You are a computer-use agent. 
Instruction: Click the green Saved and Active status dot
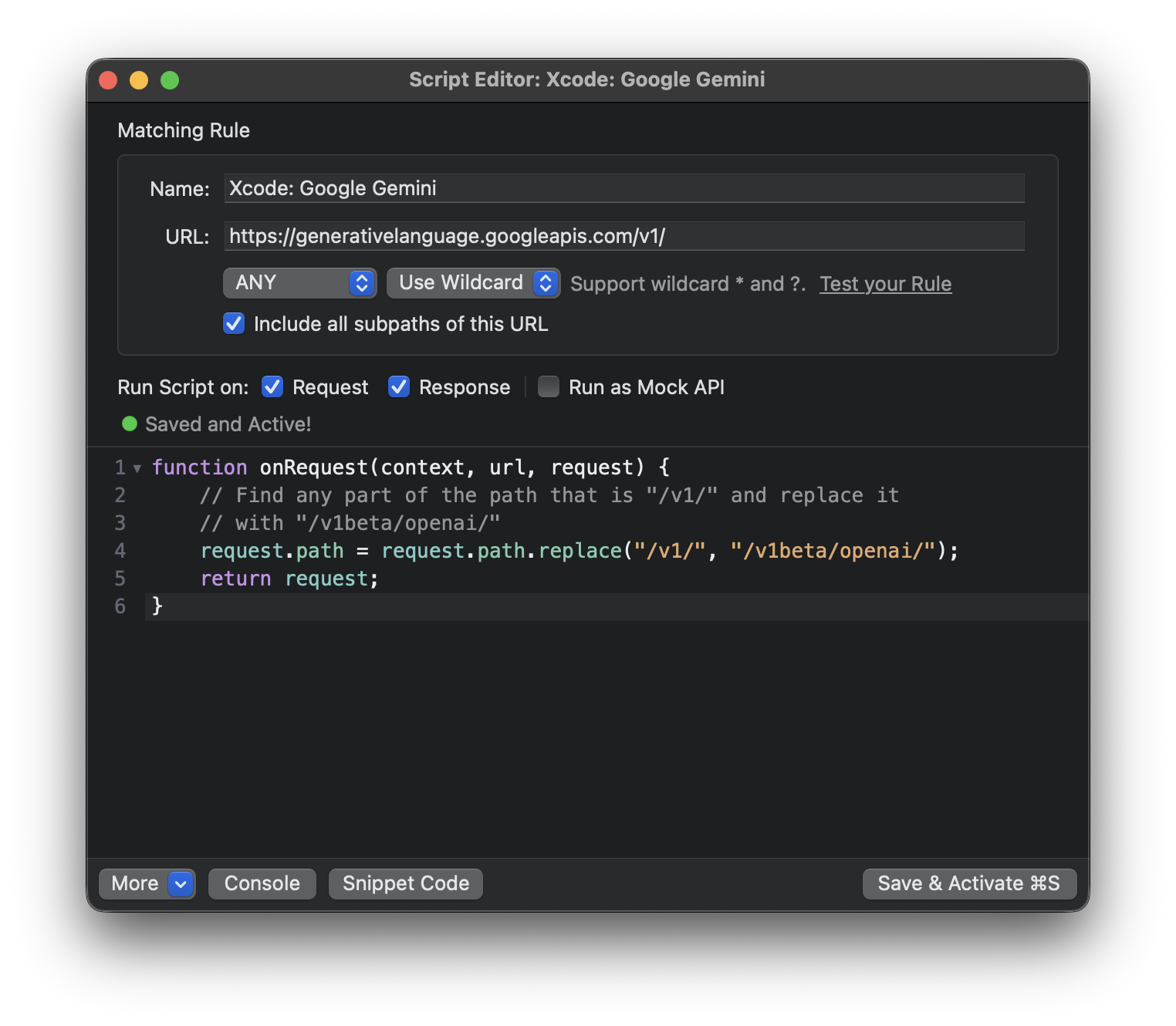[x=130, y=424]
